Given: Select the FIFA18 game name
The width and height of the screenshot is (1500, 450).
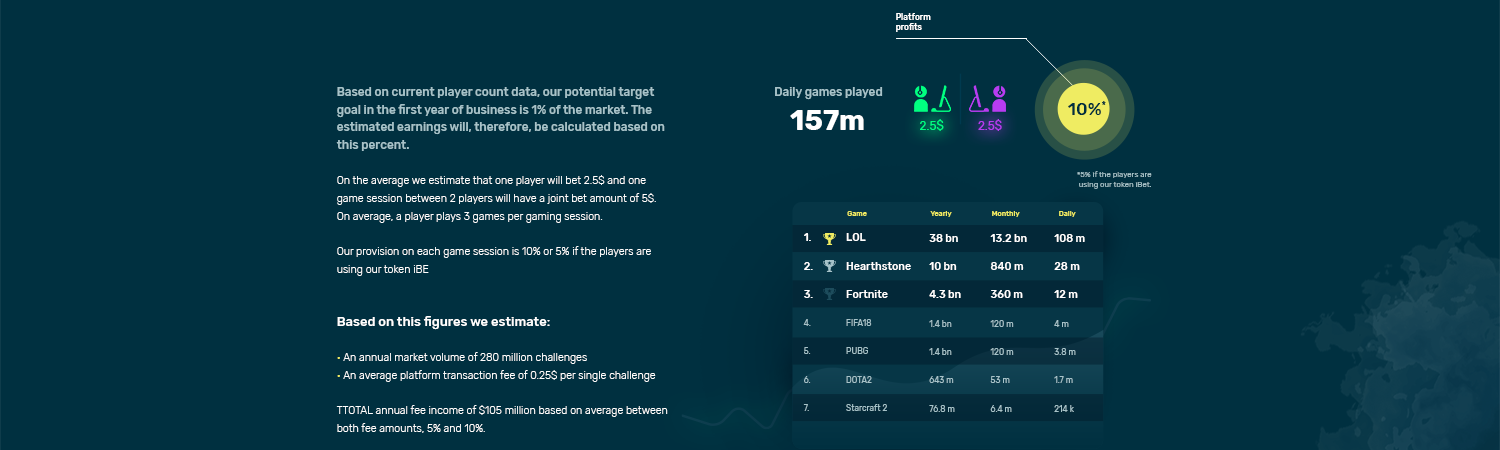Looking at the screenshot, I should [x=858, y=324].
